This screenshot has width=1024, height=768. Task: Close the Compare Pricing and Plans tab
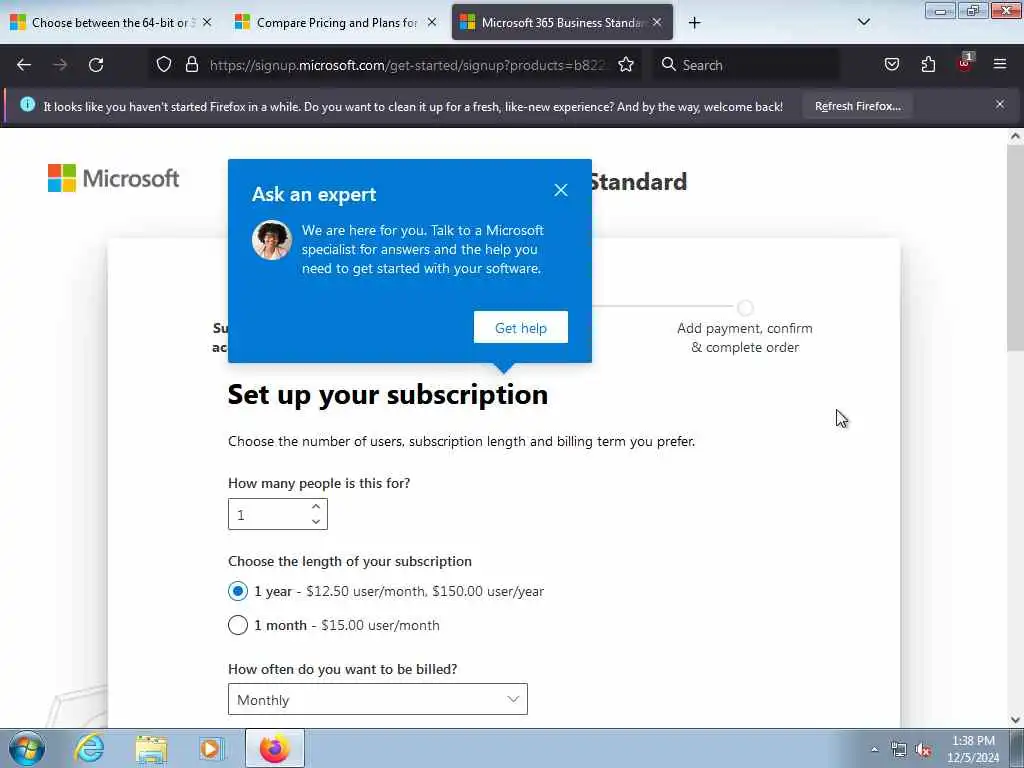pyautogui.click(x=432, y=22)
